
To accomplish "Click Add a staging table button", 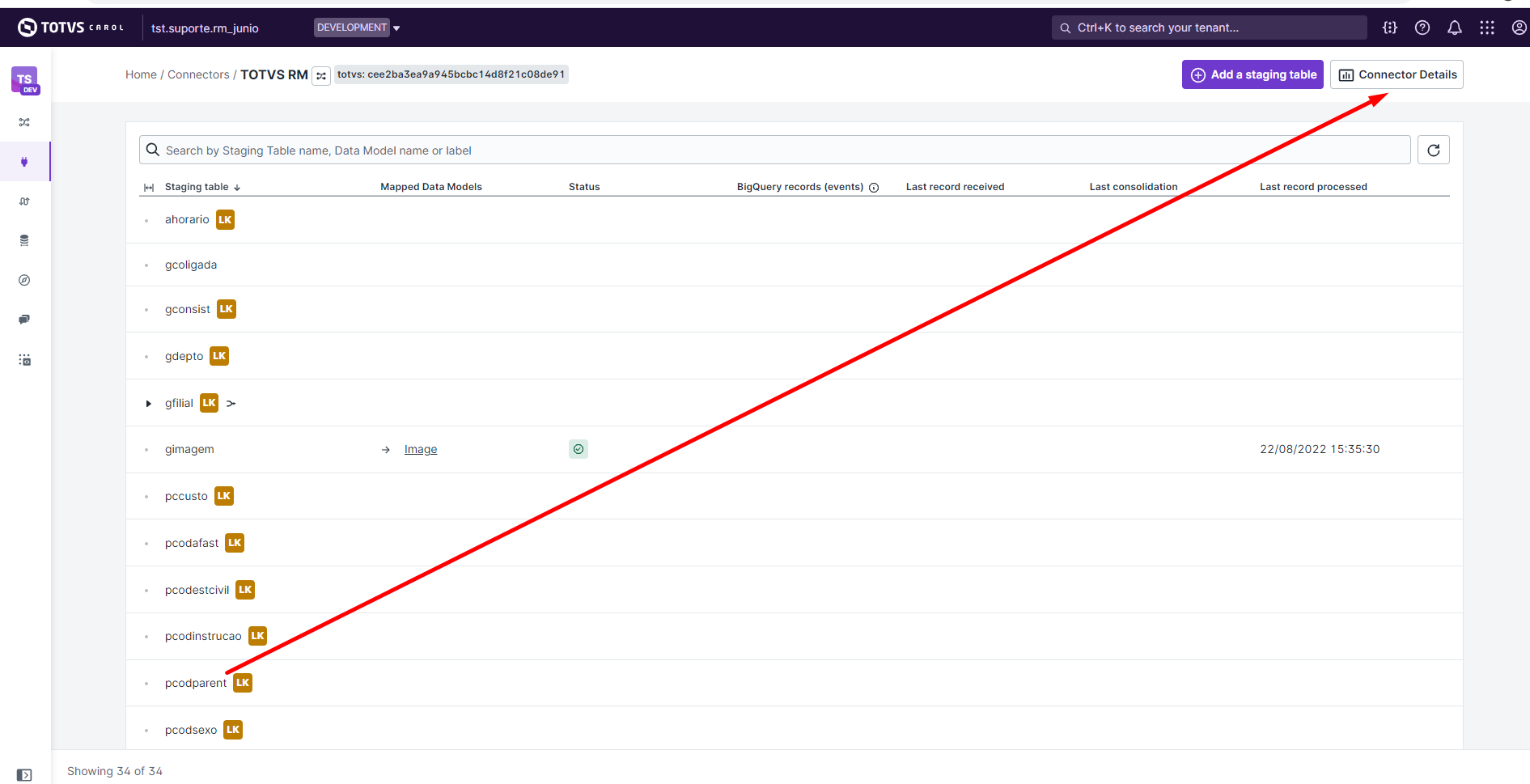I will [x=1252, y=74].
